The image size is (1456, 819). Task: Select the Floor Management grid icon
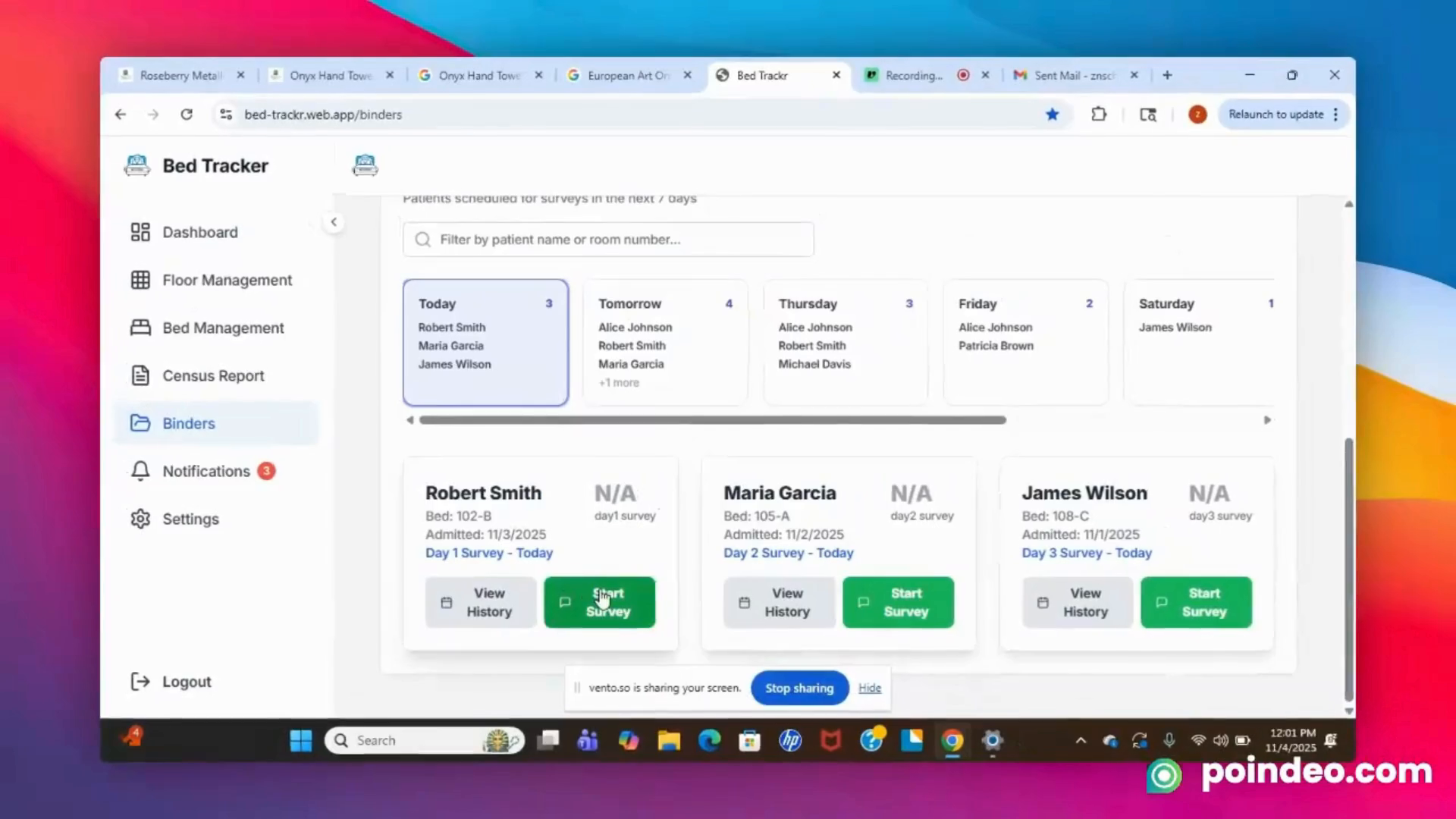click(x=140, y=280)
